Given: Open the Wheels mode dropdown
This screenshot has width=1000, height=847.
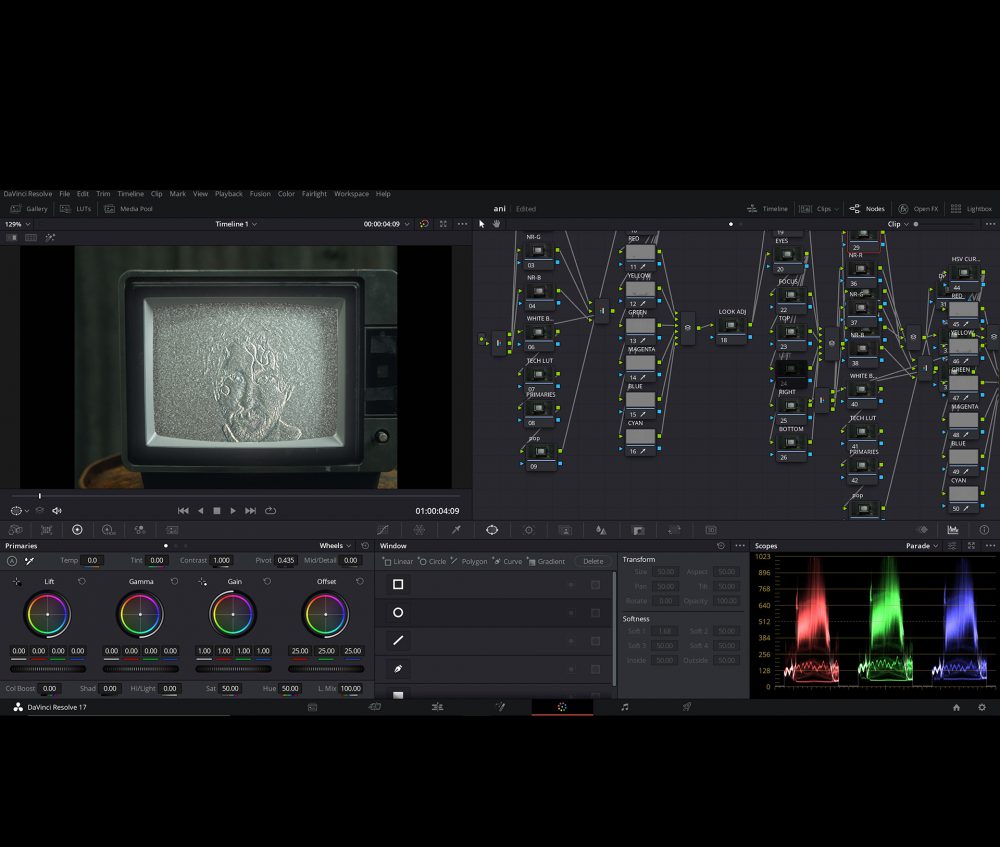Looking at the screenshot, I should [335, 546].
